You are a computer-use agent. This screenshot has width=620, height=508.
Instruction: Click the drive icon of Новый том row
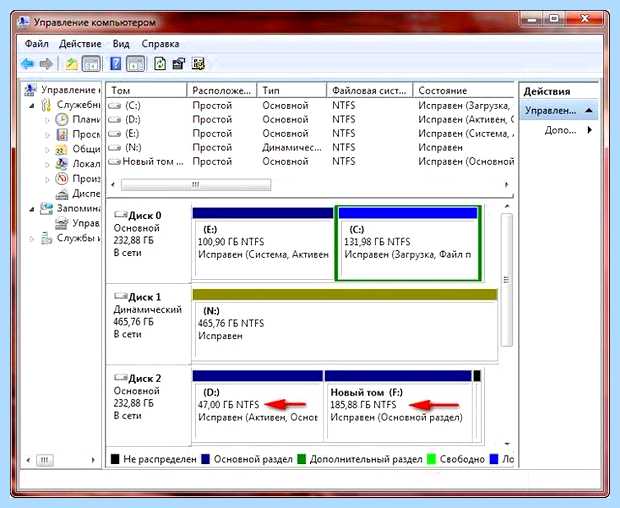coord(115,161)
